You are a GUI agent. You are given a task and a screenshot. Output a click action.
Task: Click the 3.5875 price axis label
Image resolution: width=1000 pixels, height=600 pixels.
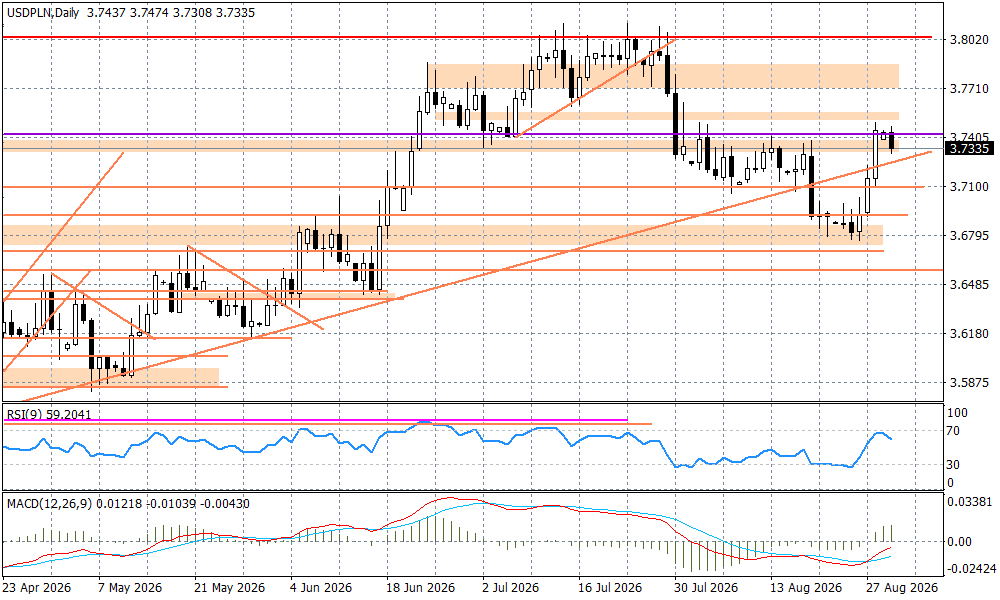click(969, 383)
